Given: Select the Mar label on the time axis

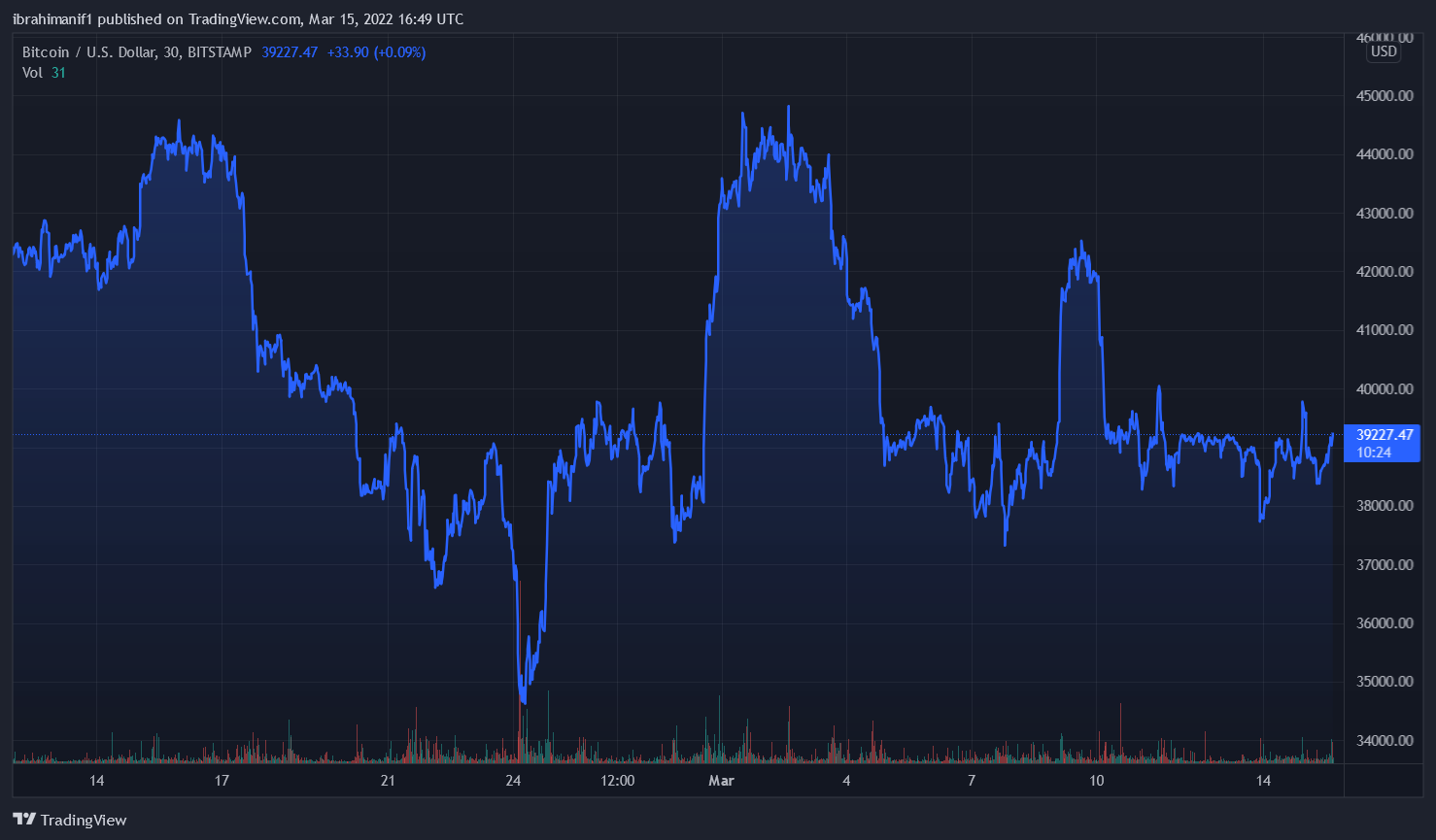Looking at the screenshot, I should pos(721,781).
